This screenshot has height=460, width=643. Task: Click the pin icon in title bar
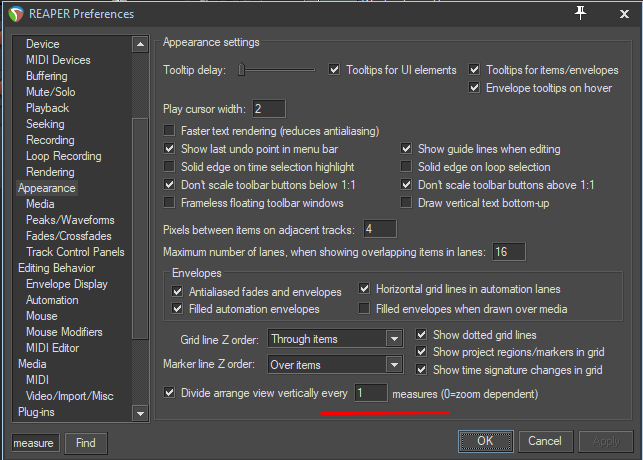click(582, 13)
